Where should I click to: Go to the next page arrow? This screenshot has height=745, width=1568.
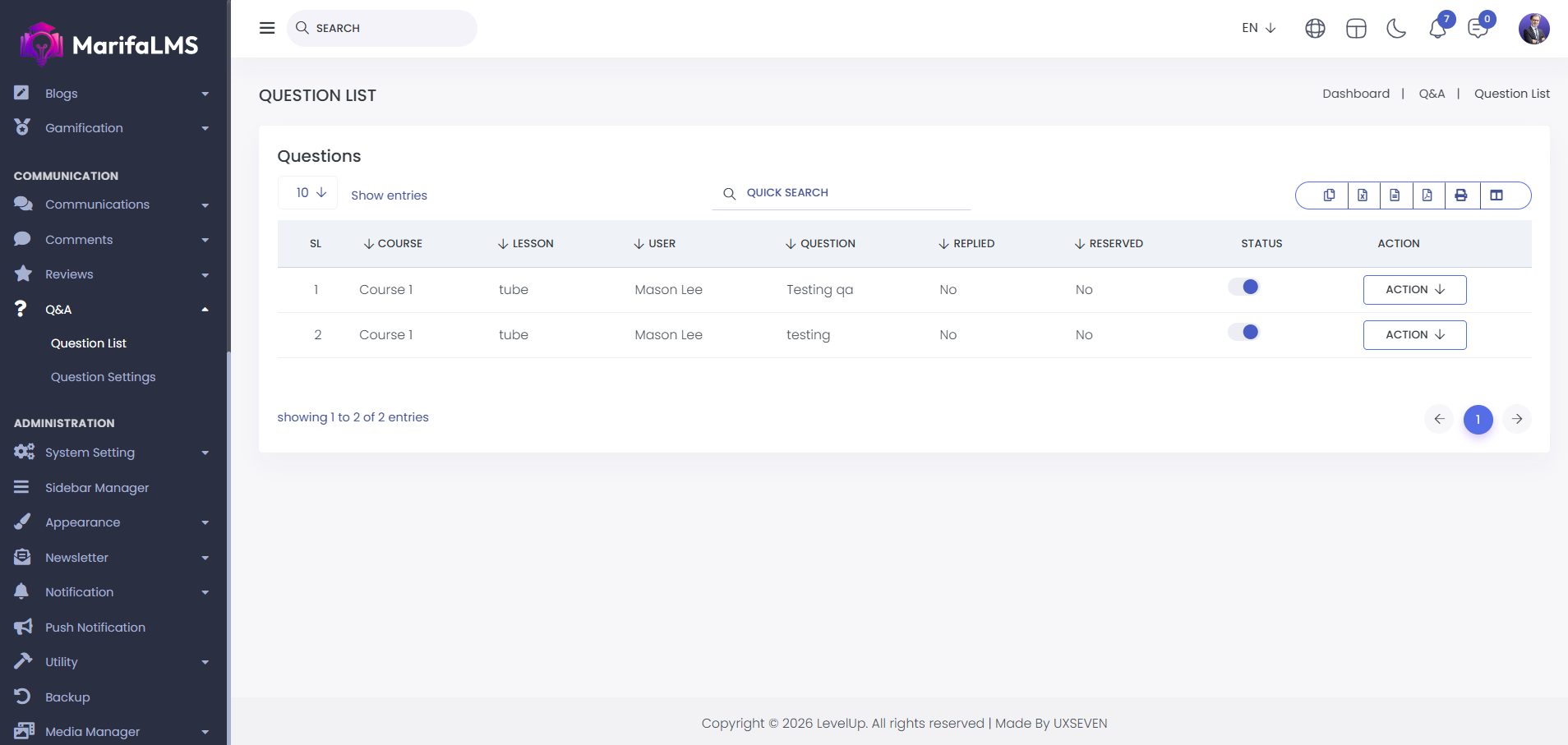point(1517,419)
